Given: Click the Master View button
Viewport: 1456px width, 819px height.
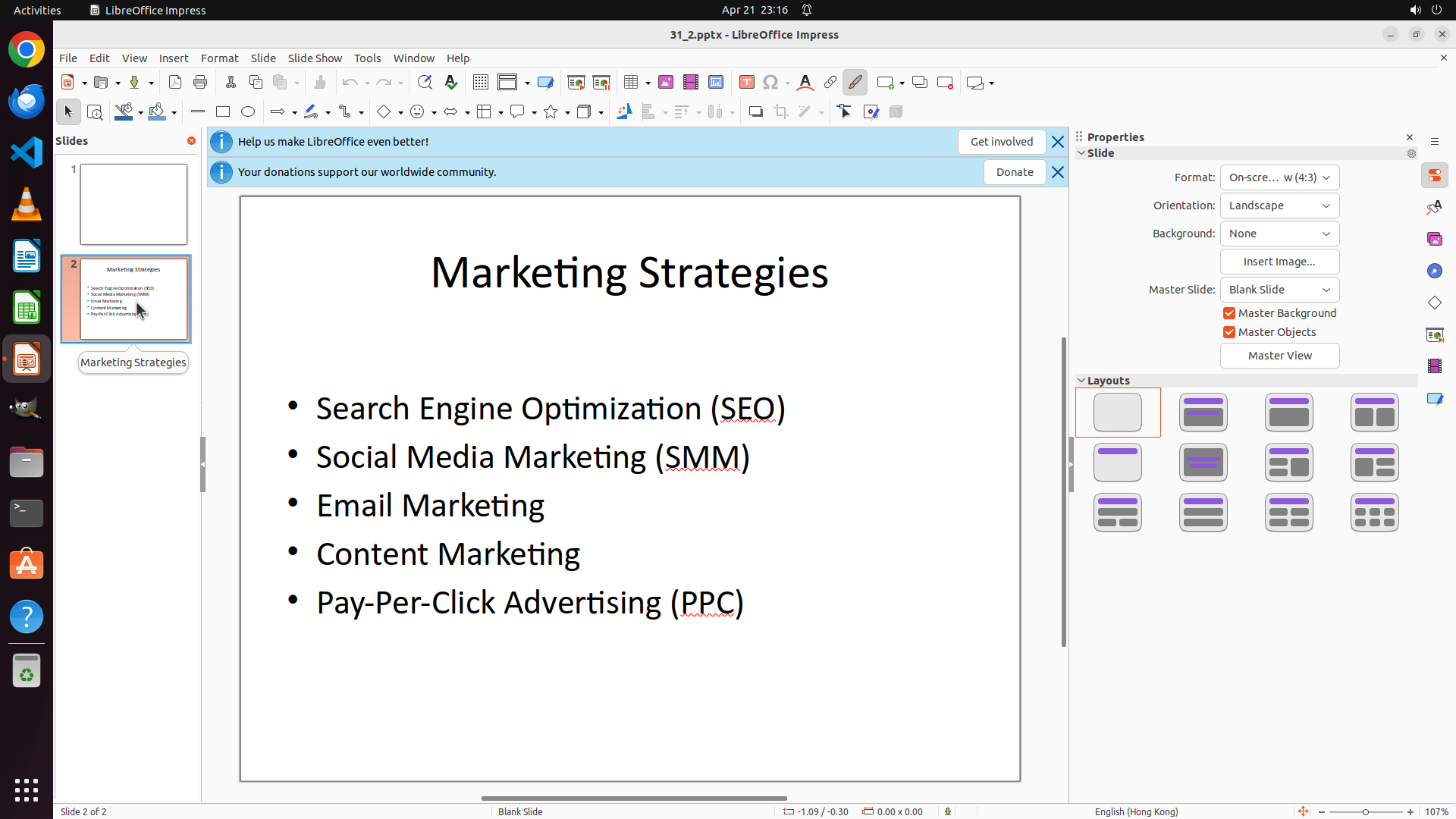Looking at the screenshot, I should click(x=1279, y=356).
